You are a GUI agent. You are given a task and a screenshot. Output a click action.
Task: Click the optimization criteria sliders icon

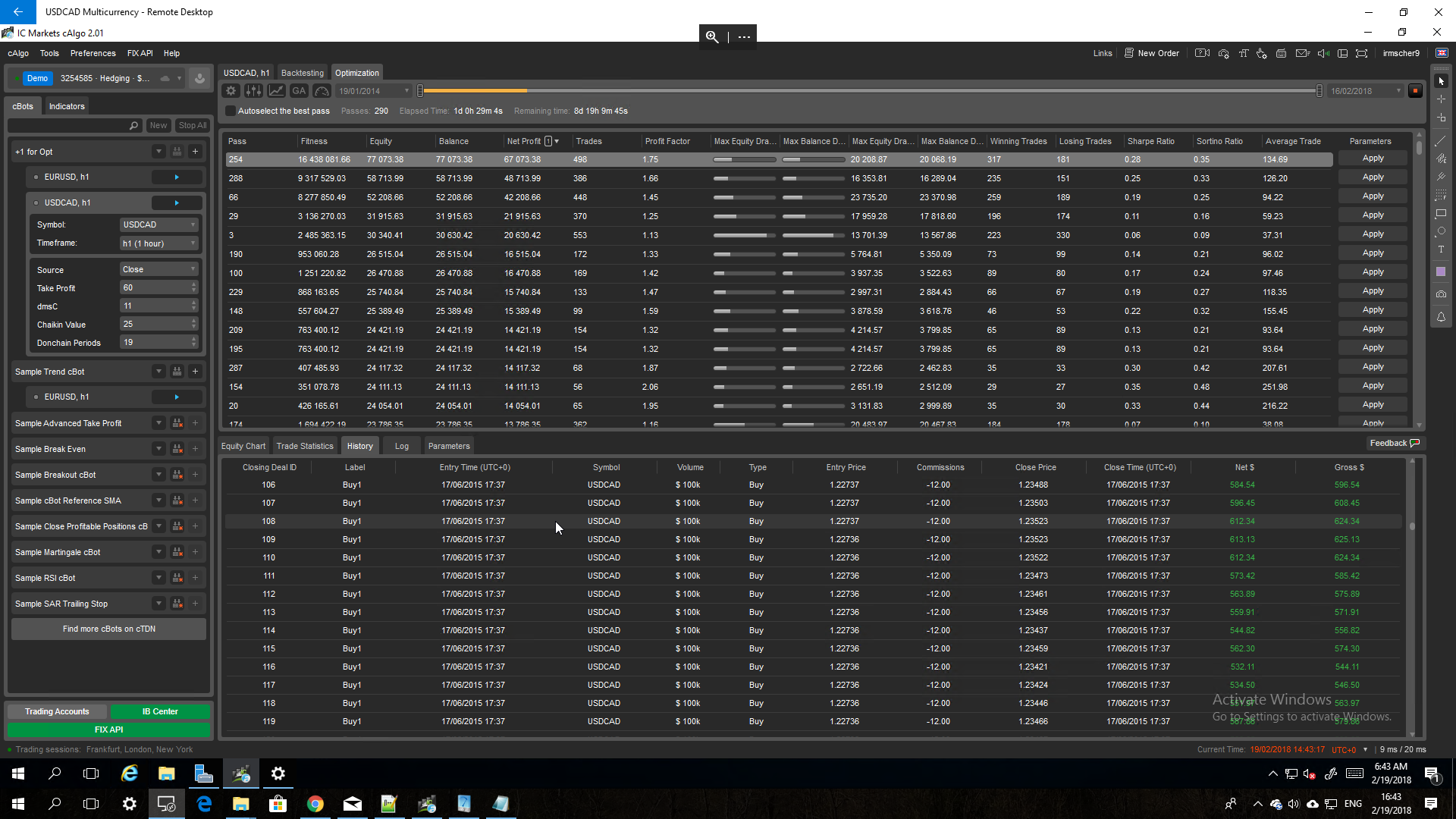tap(253, 91)
